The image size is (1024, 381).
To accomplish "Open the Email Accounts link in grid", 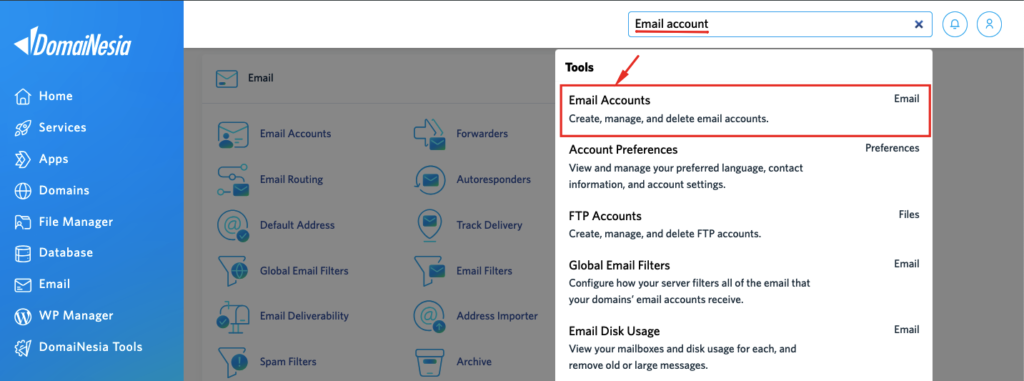I will [295, 133].
